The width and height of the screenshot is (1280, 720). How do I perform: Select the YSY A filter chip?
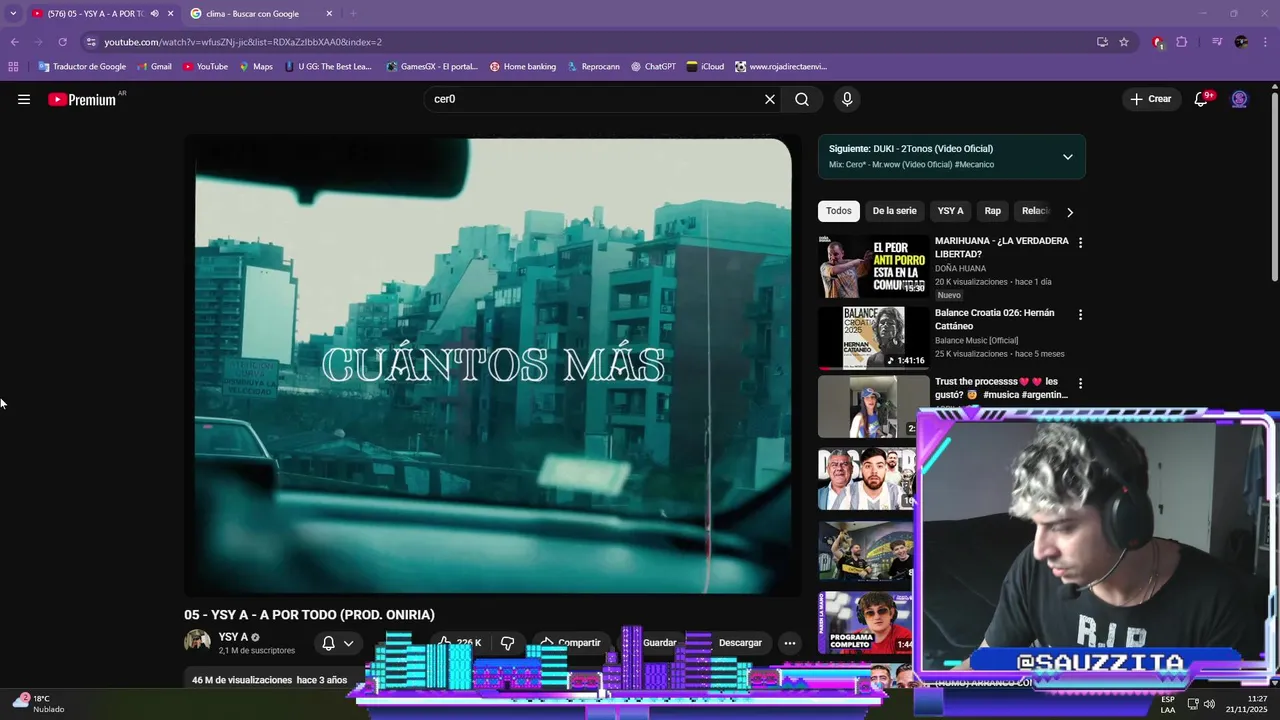coord(950,211)
